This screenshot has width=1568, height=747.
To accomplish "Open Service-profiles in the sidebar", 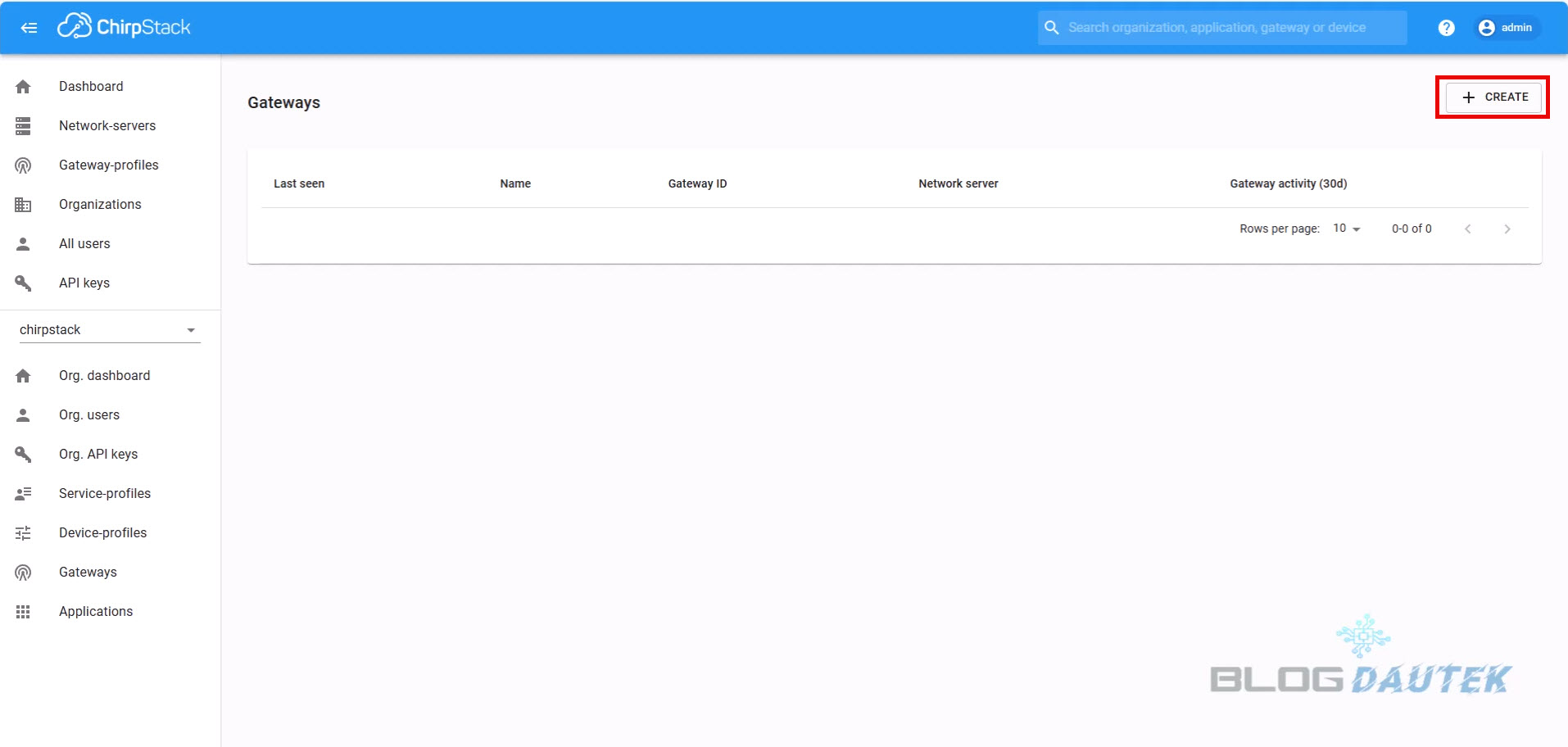I will pos(105,493).
